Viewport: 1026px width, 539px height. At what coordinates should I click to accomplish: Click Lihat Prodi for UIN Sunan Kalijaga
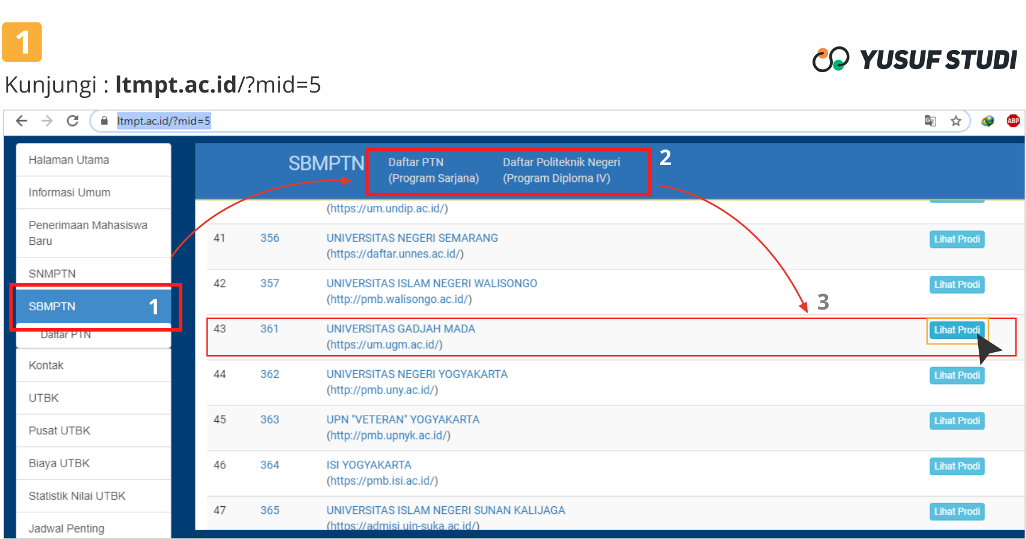pos(957,512)
